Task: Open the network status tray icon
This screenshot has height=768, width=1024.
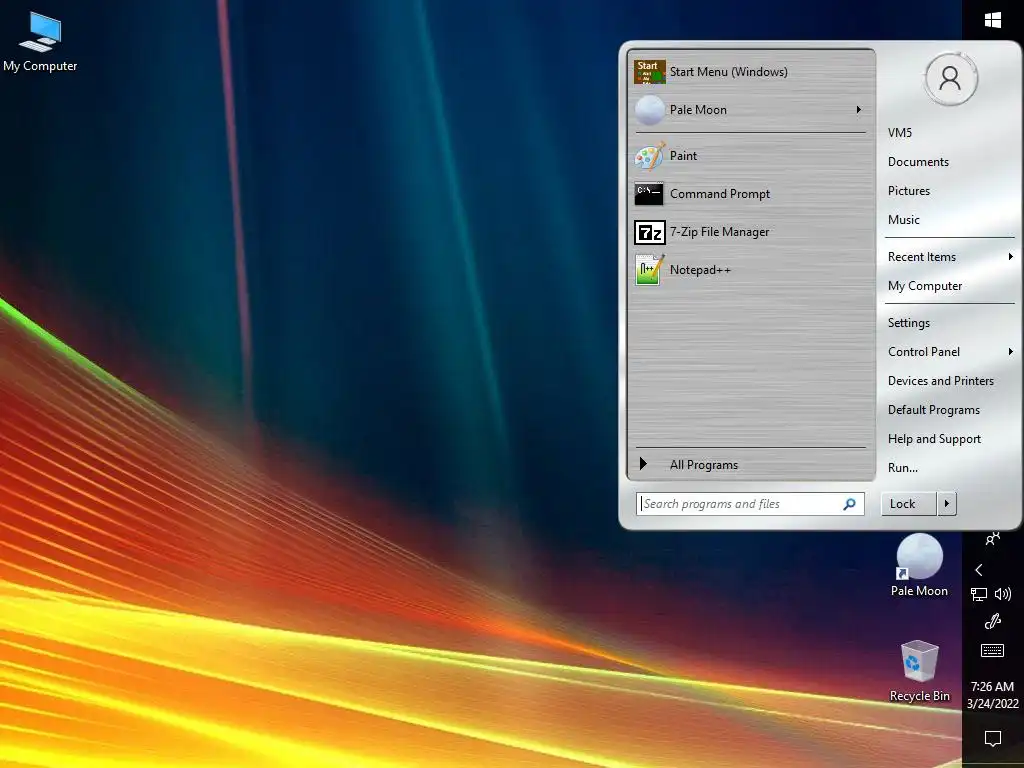Action: point(979,594)
